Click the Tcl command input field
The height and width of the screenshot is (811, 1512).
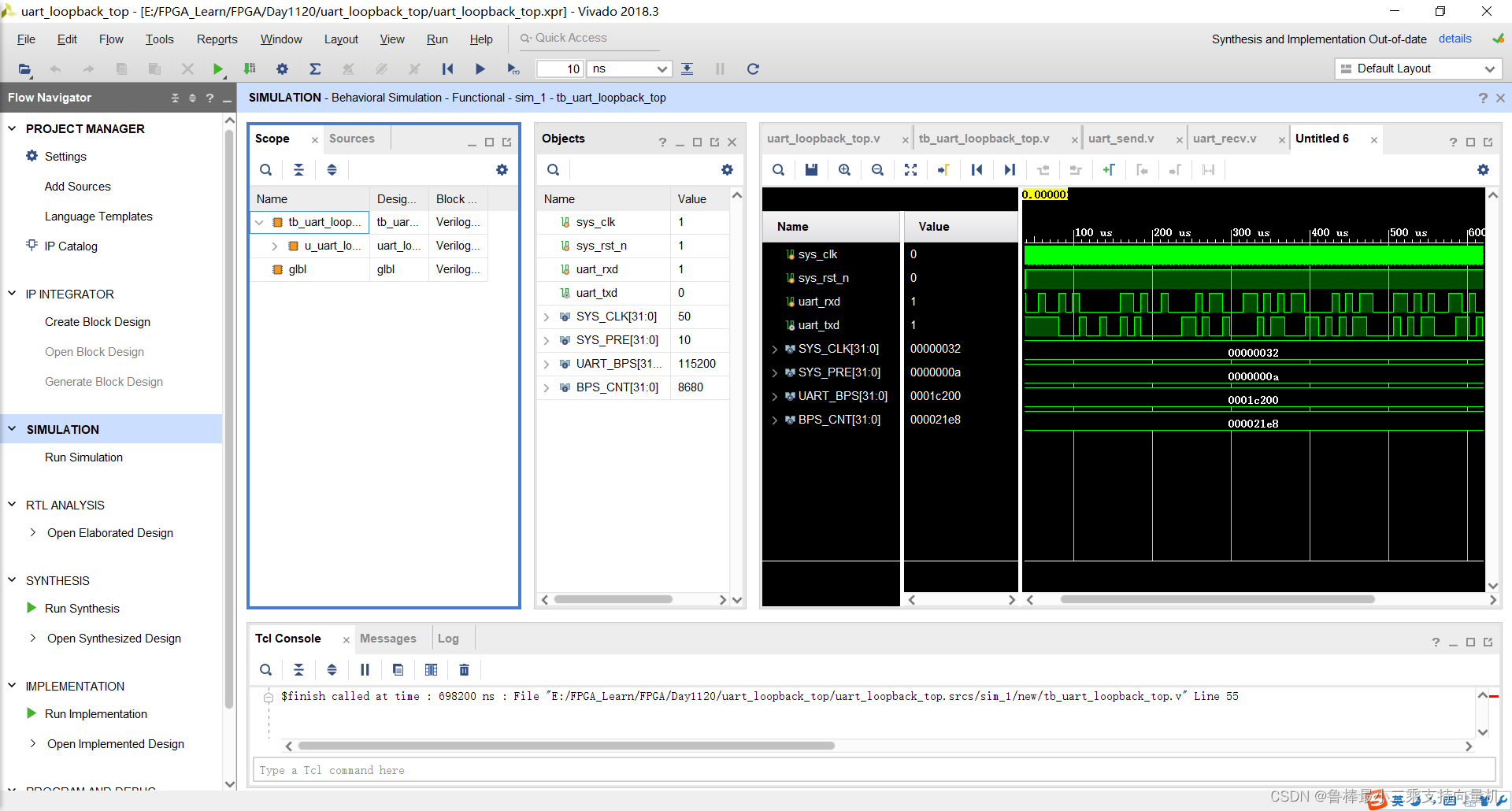click(873, 770)
